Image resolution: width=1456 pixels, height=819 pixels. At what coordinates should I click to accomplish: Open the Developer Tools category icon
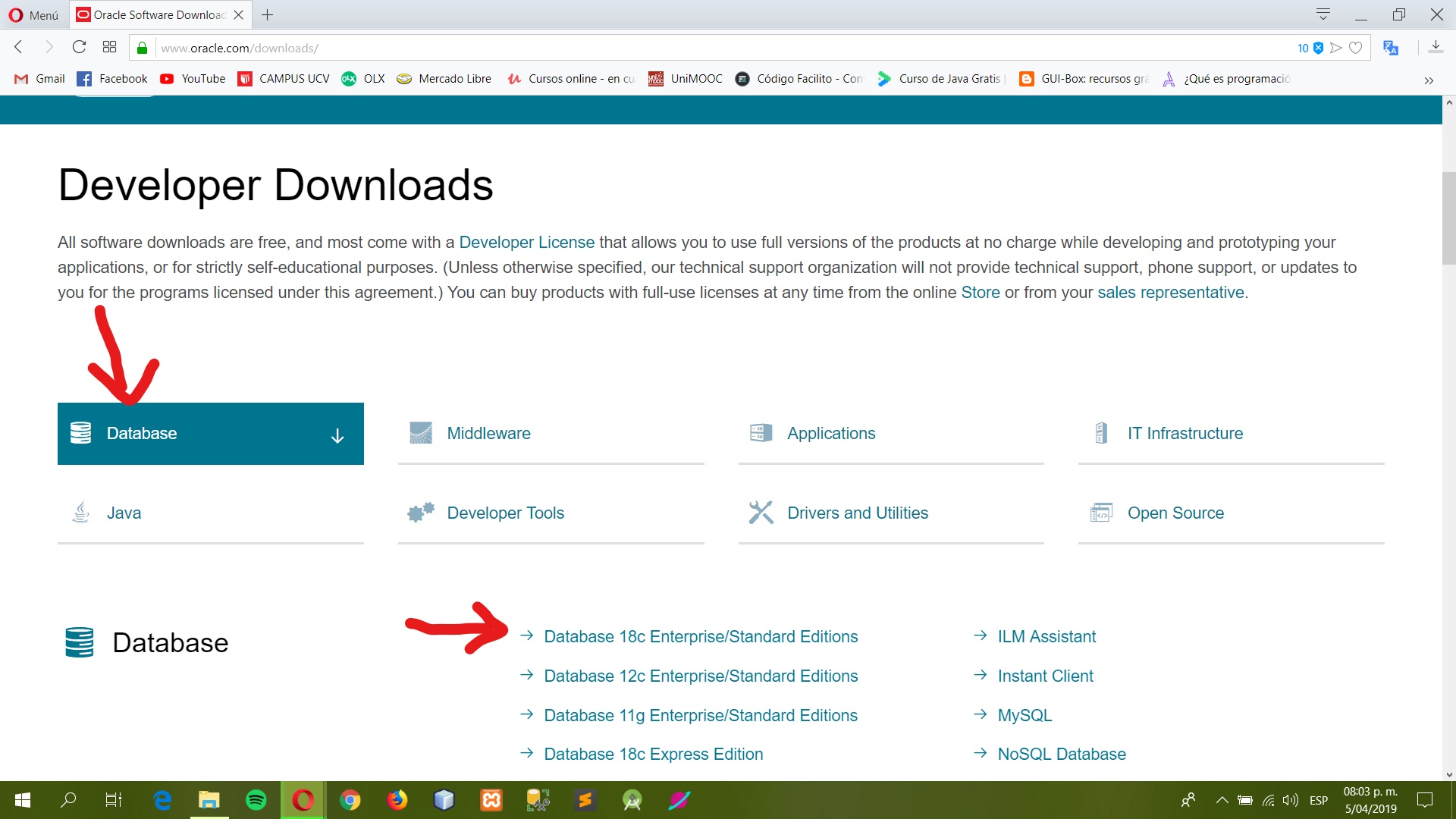coord(419,513)
